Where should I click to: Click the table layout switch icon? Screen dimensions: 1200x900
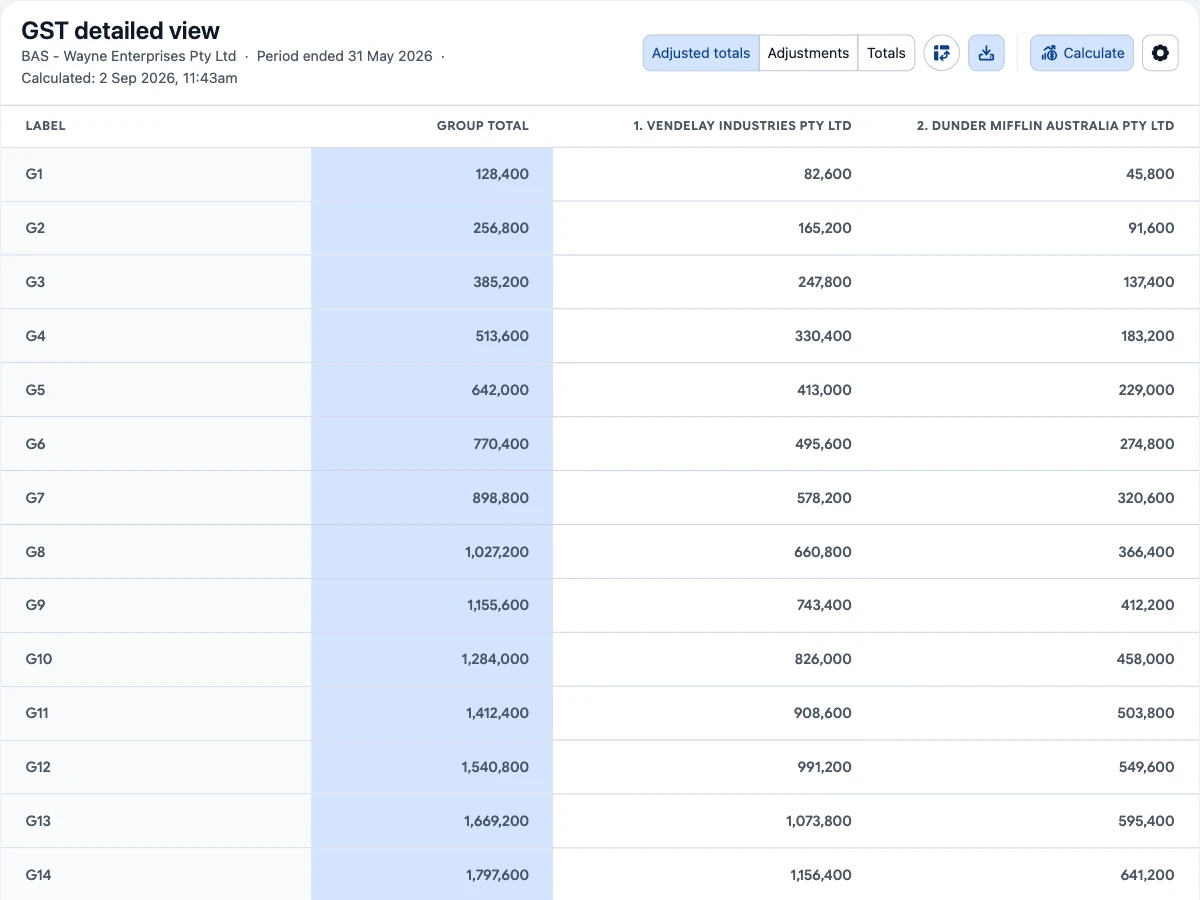pyautogui.click(x=941, y=53)
